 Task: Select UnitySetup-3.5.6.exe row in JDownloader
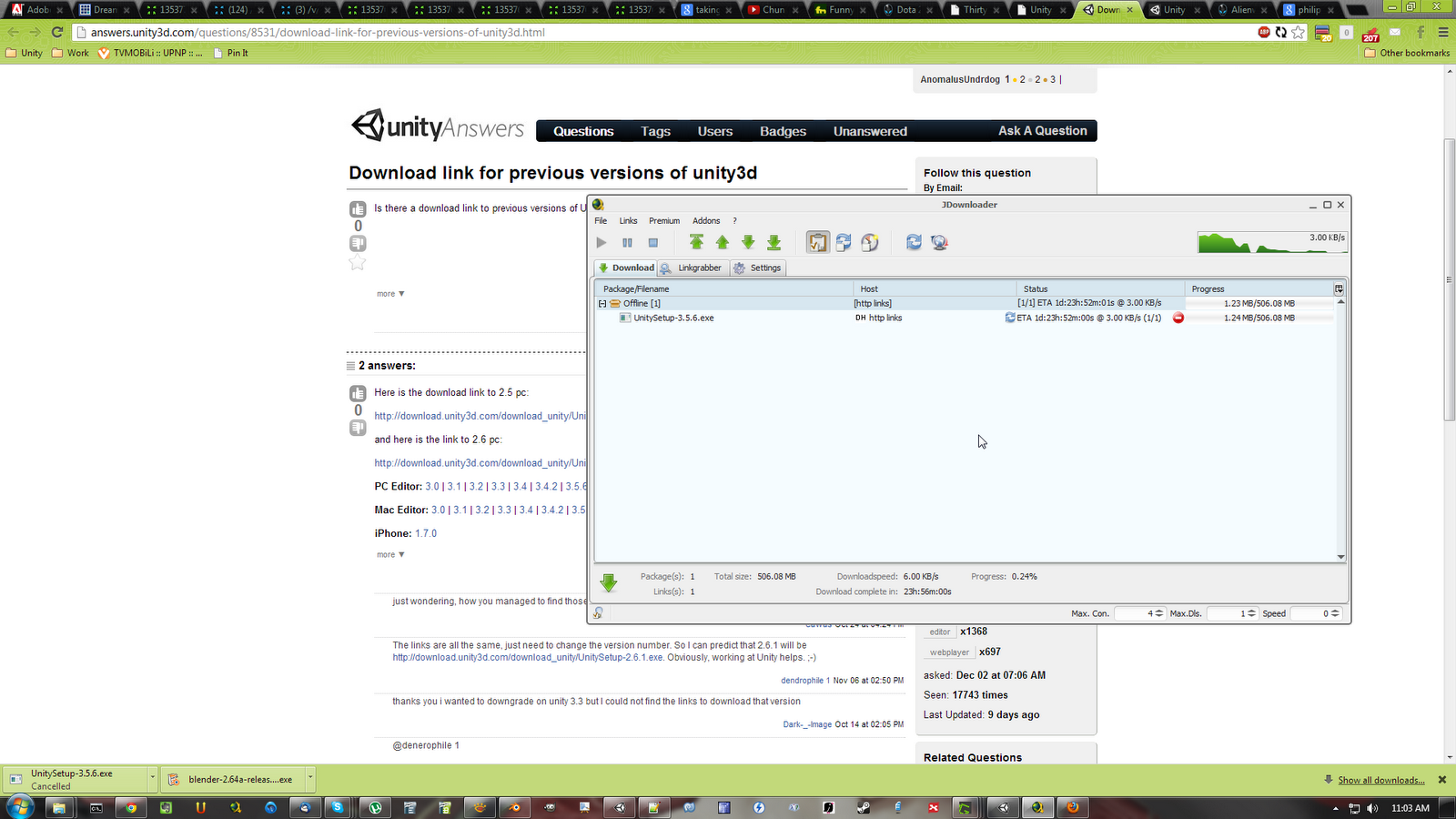coord(965,318)
